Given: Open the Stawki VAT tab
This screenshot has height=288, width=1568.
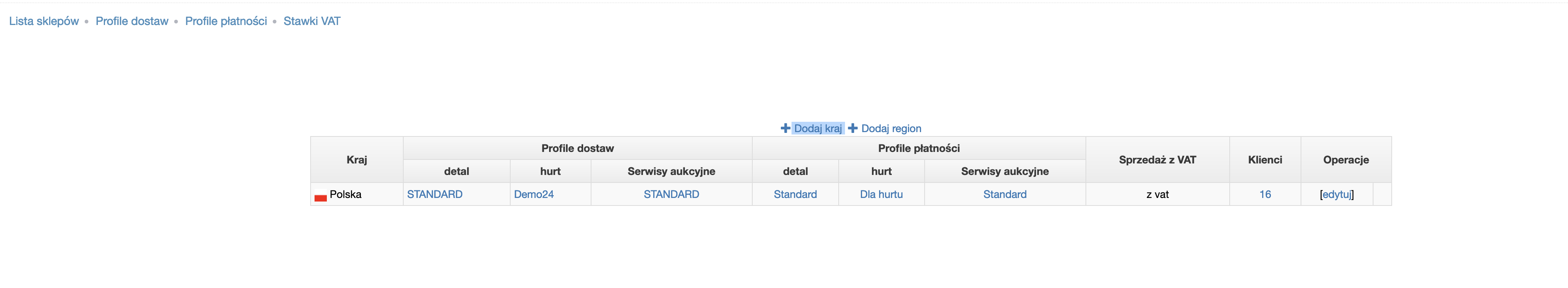Looking at the screenshot, I should pos(312,21).
